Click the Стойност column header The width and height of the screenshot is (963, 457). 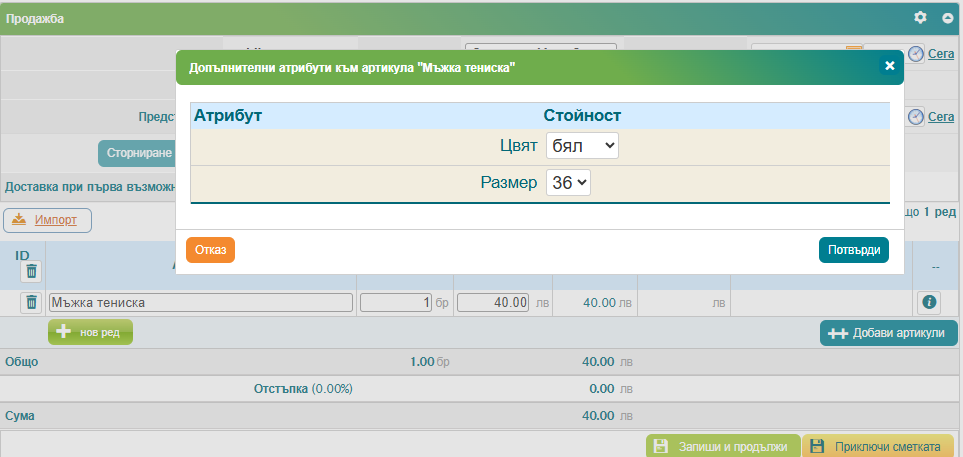click(x=582, y=115)
